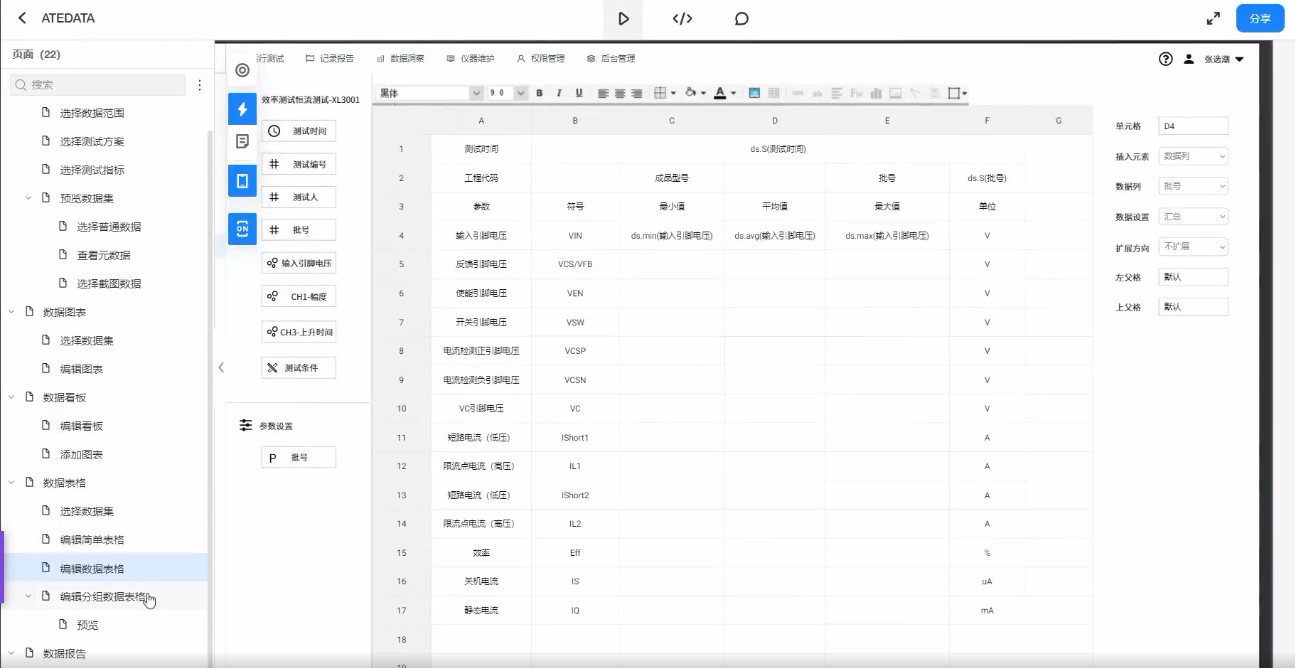Click the 分享 button
The image size is (1295, 668).
click(1259, 18)
